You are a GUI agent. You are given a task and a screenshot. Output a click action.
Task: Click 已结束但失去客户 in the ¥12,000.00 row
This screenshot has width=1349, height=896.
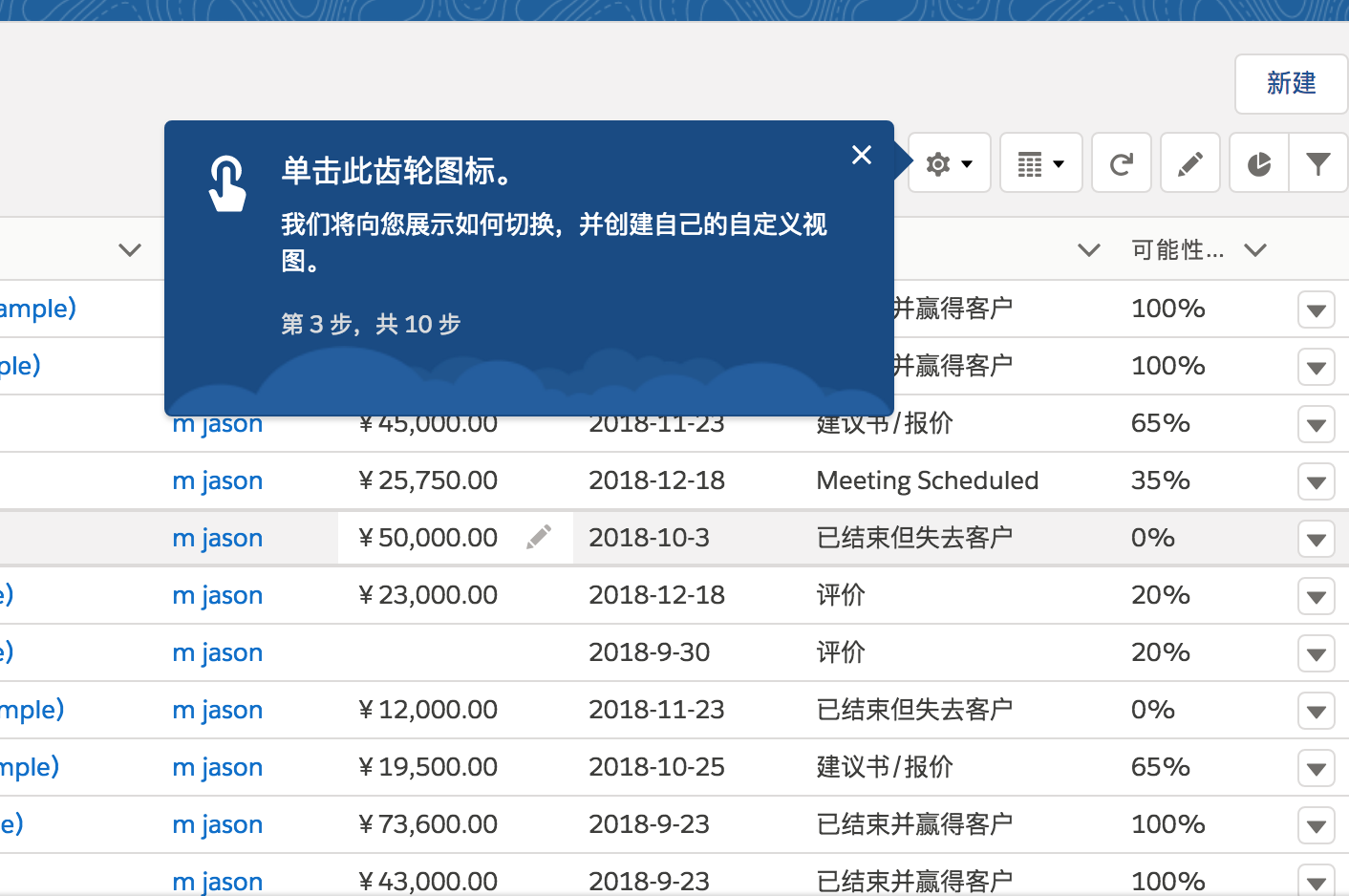914,710
